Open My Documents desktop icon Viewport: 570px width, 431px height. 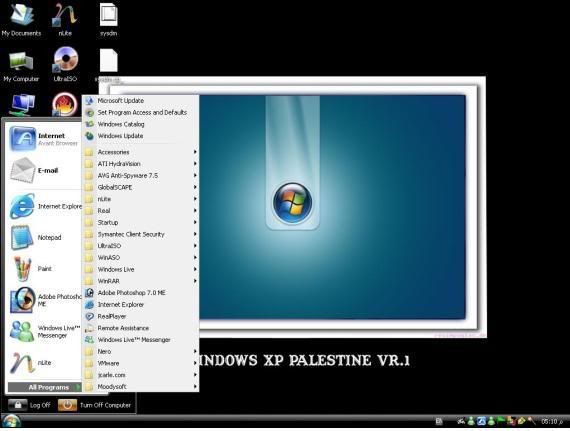click(x=21, y=19)
